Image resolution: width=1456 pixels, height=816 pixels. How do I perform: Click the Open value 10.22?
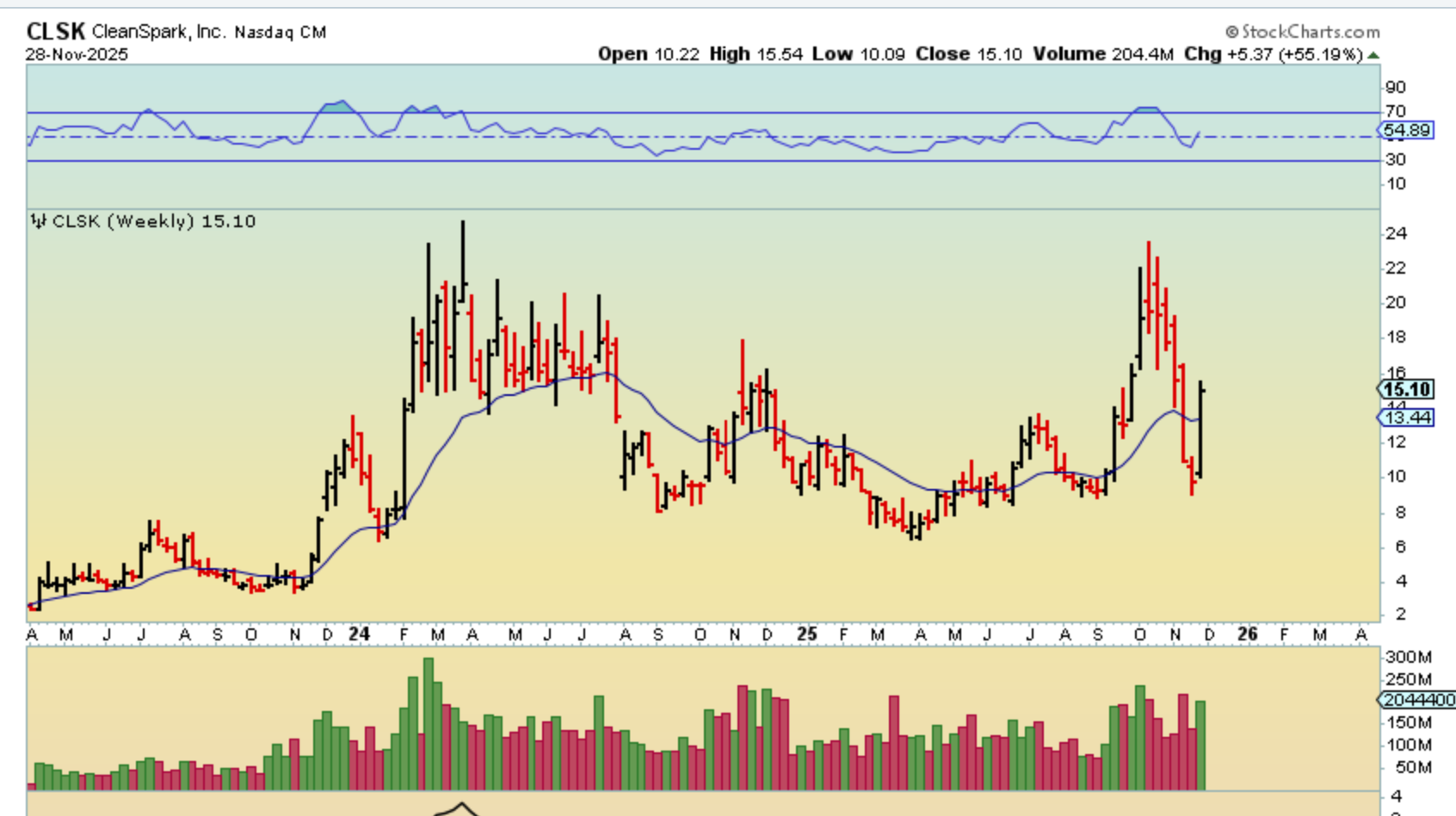(676, 54)
